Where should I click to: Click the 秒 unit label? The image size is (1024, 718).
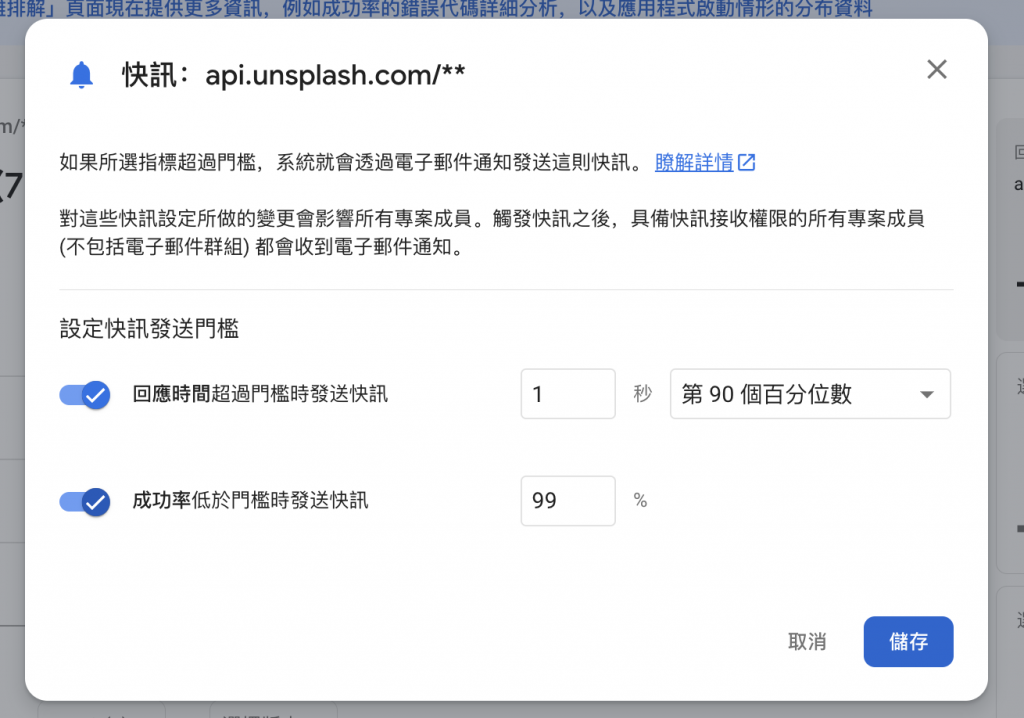[643, 393]
